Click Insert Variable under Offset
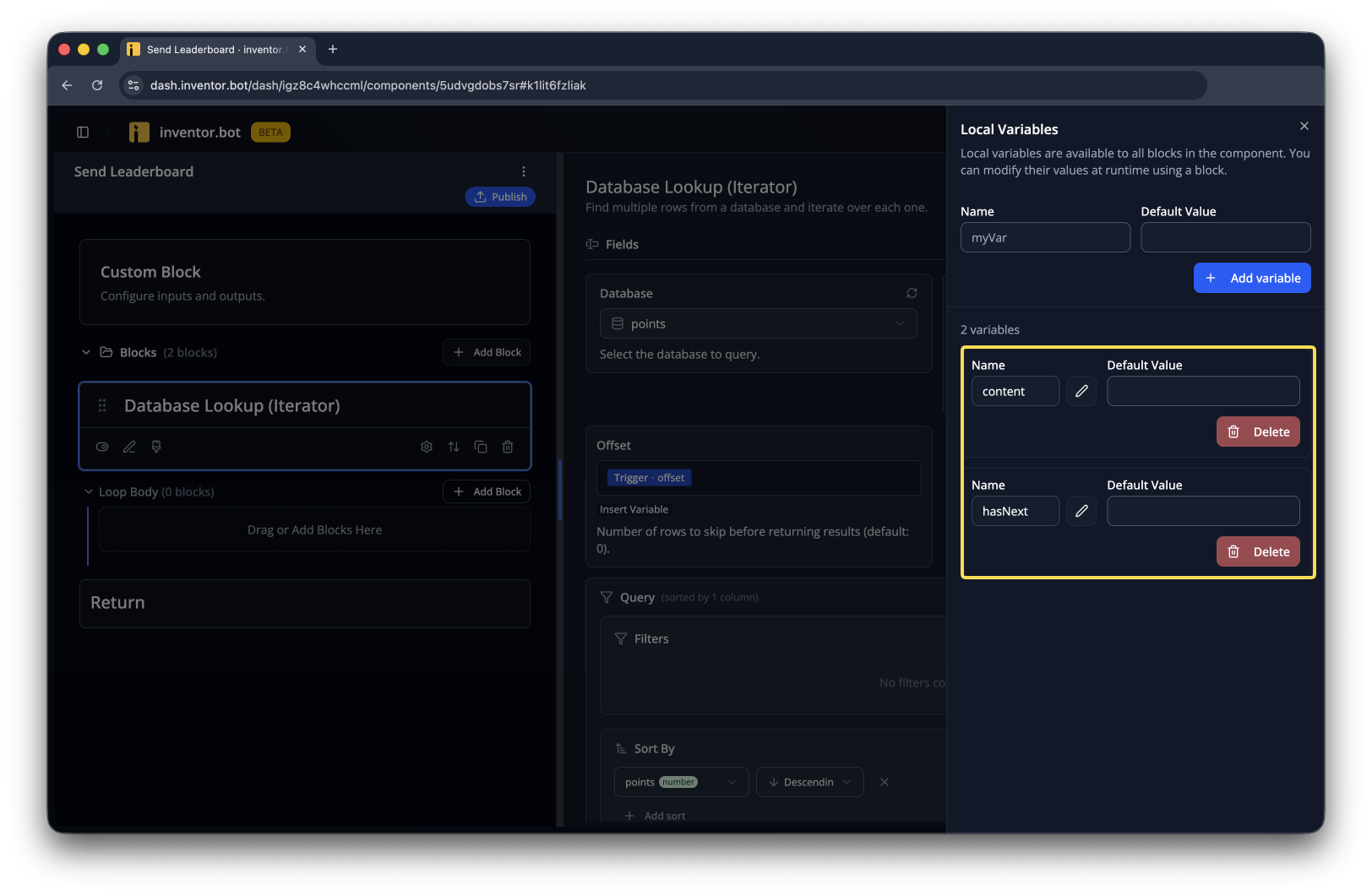Screen dimensions: 1372x896 pyautogui.click(x=634, y=509)
